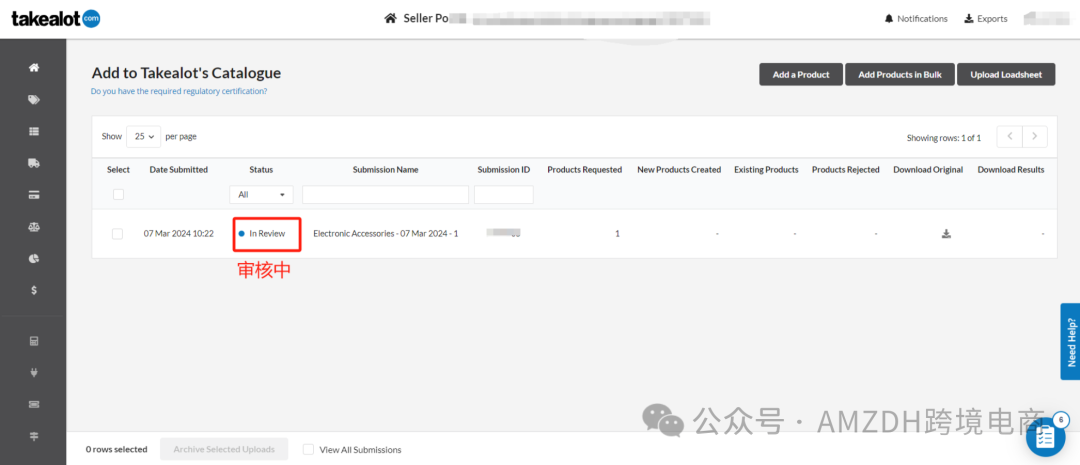Click the Showing rows: 1 of 1 text
Screen dimensions: 1080x465
944,138
